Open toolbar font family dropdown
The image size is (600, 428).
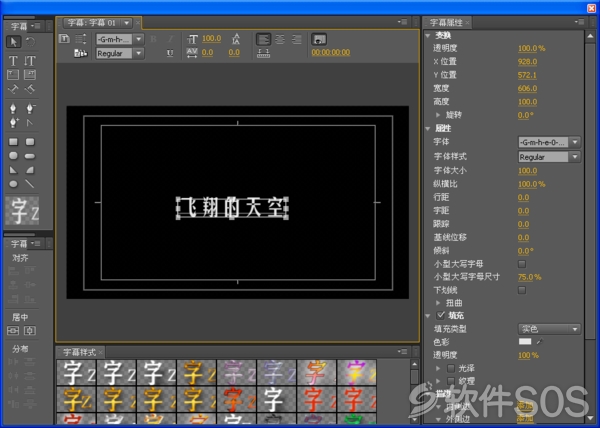[x=139, y=39]
